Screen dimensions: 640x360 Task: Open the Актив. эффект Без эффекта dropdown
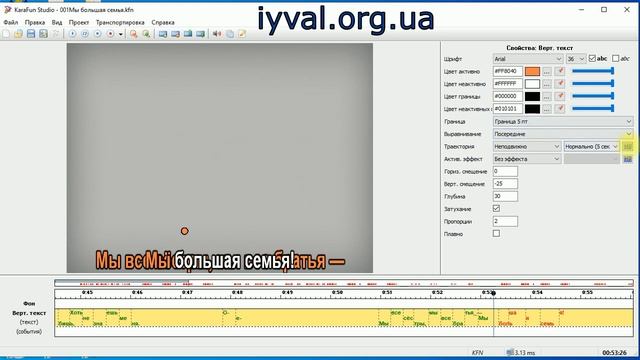click(527, 159)
